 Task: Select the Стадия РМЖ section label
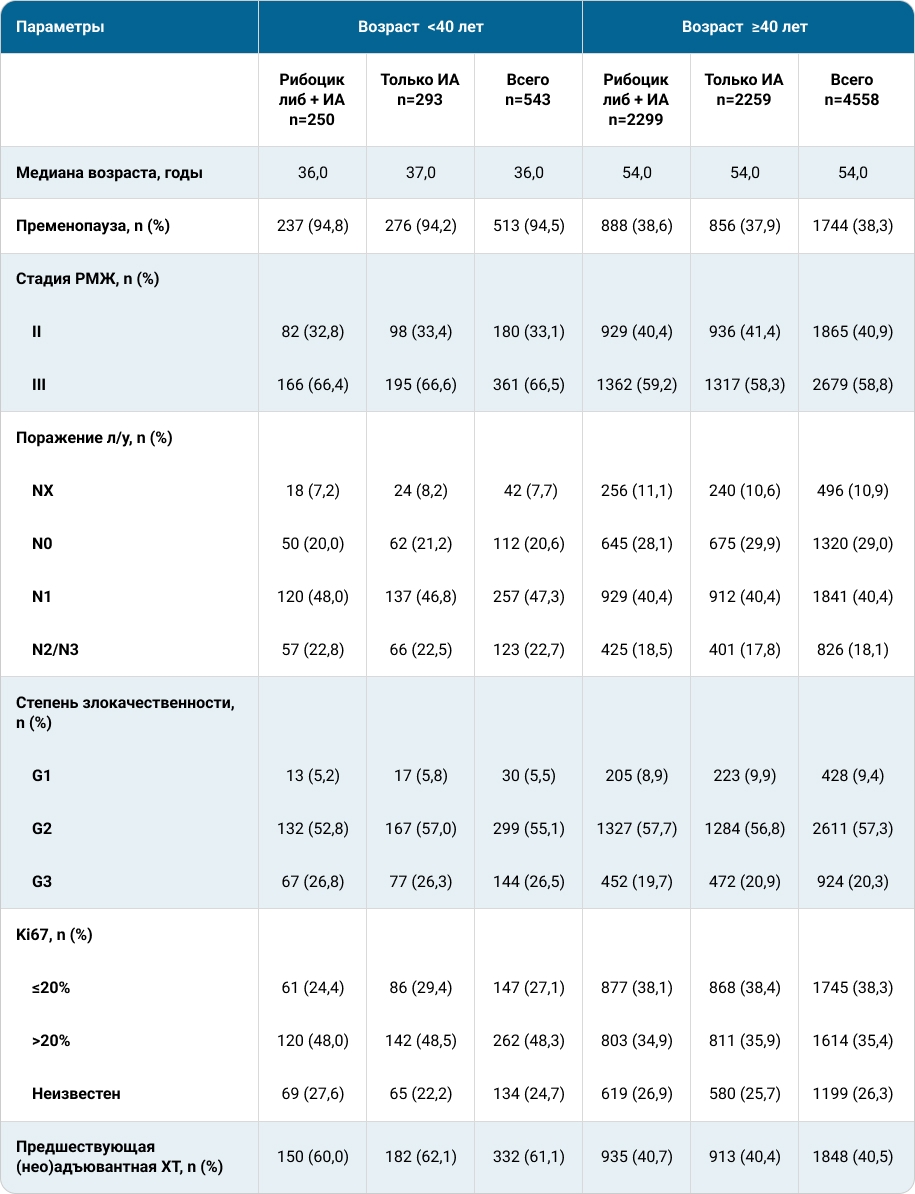(88, 279)
